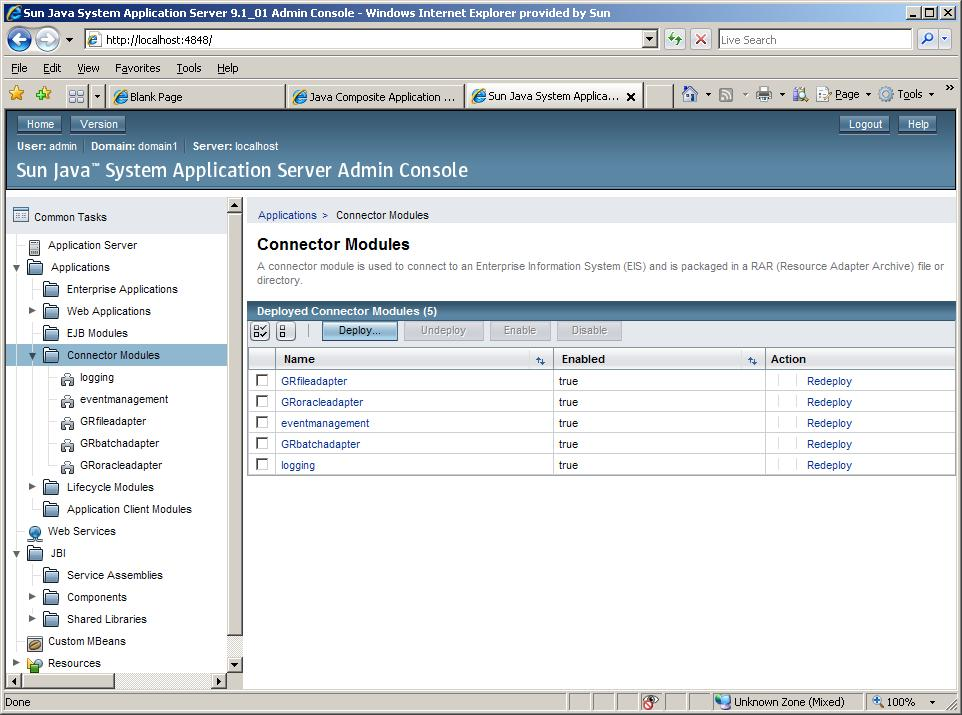Check the eventmanagement row checkbox
This screenshot has height=715, width=962.
[262, 422]
